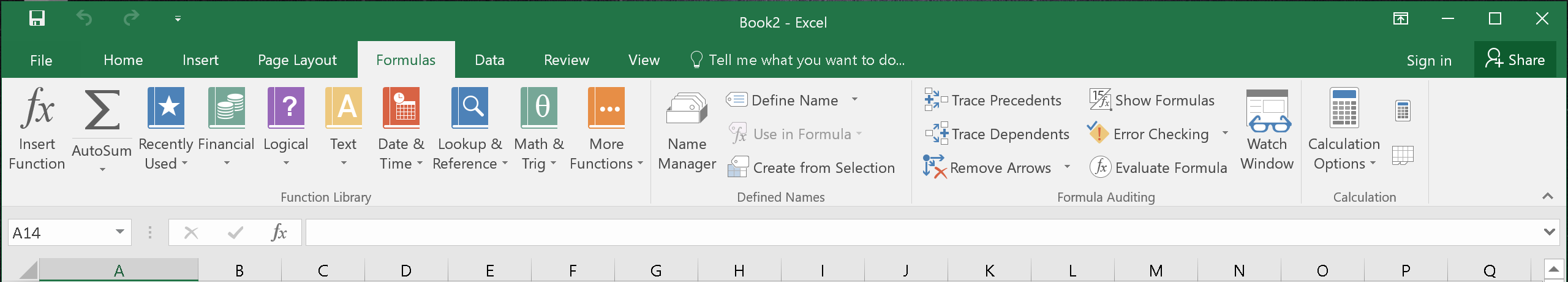
Task: Open Lookup & Reference functions list
Action: pyautogui.click(x=470, y=129)
